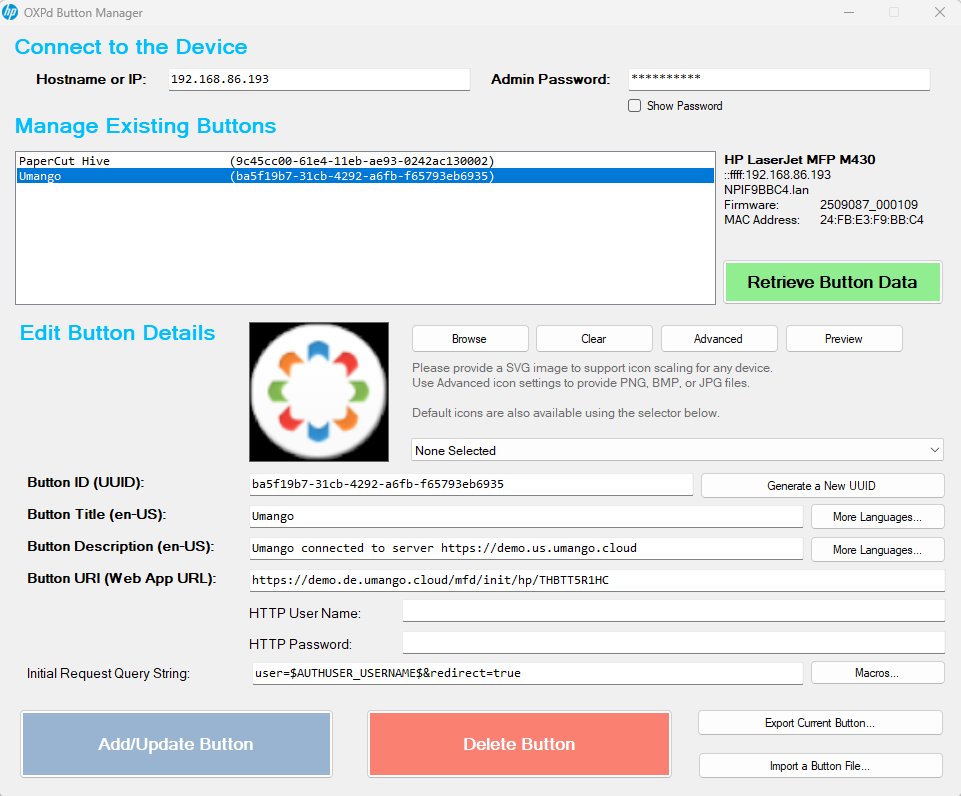Image resolution: width=961 pixels, height=796 pixels.
Task: Click the Add/Update Button
Action: click(x=176, y=744)
